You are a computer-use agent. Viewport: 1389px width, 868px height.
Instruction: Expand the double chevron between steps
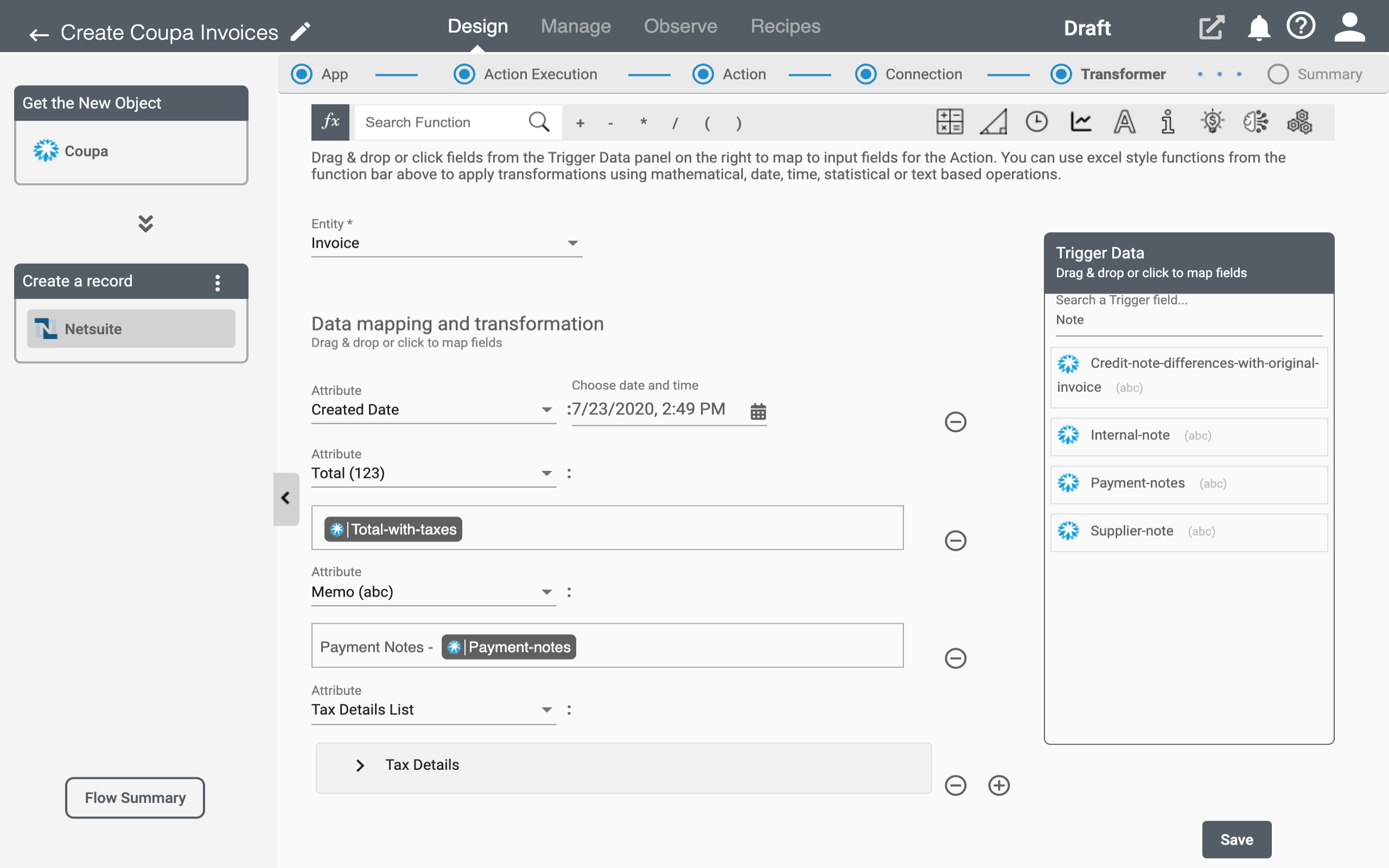tap(146, 224)
